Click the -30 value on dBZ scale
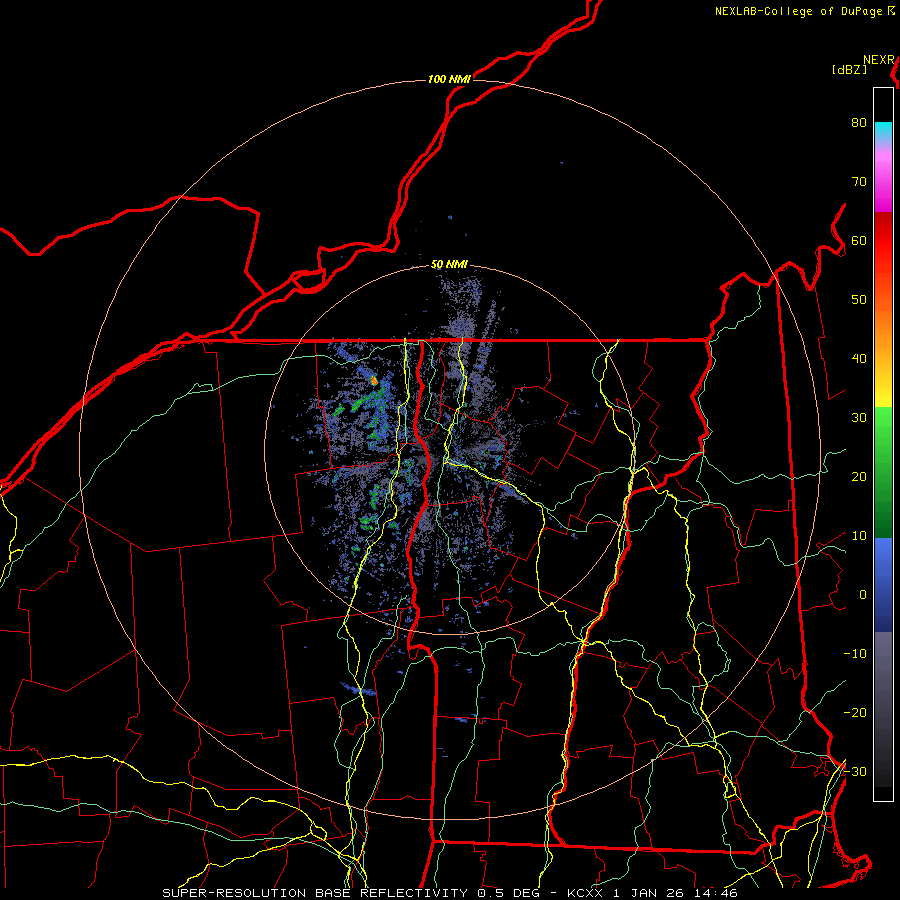This screenshot has height=900, width=900. (x=855, y=772)
